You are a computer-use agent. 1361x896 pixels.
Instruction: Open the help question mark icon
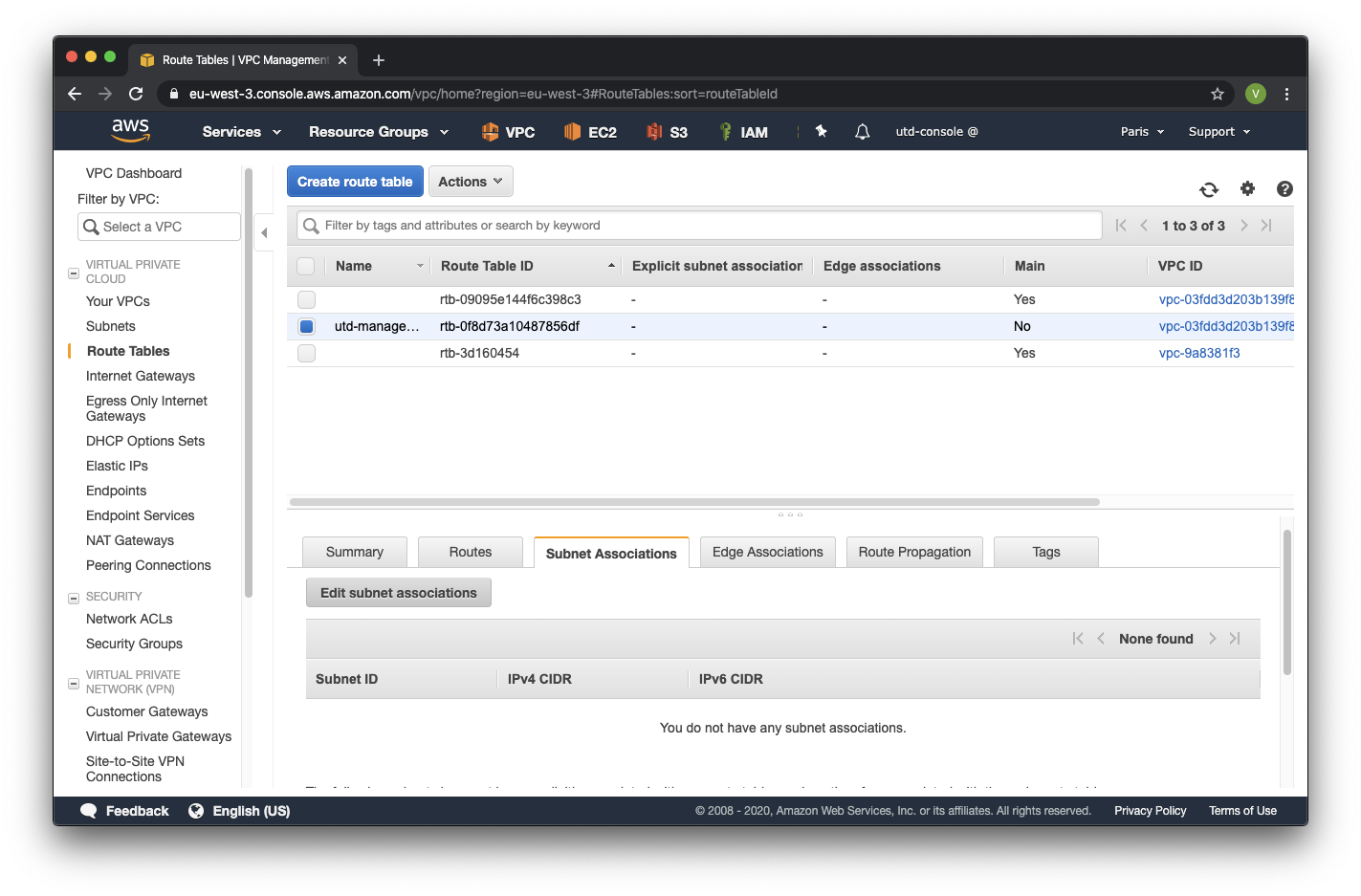[x=1284, y=189]
